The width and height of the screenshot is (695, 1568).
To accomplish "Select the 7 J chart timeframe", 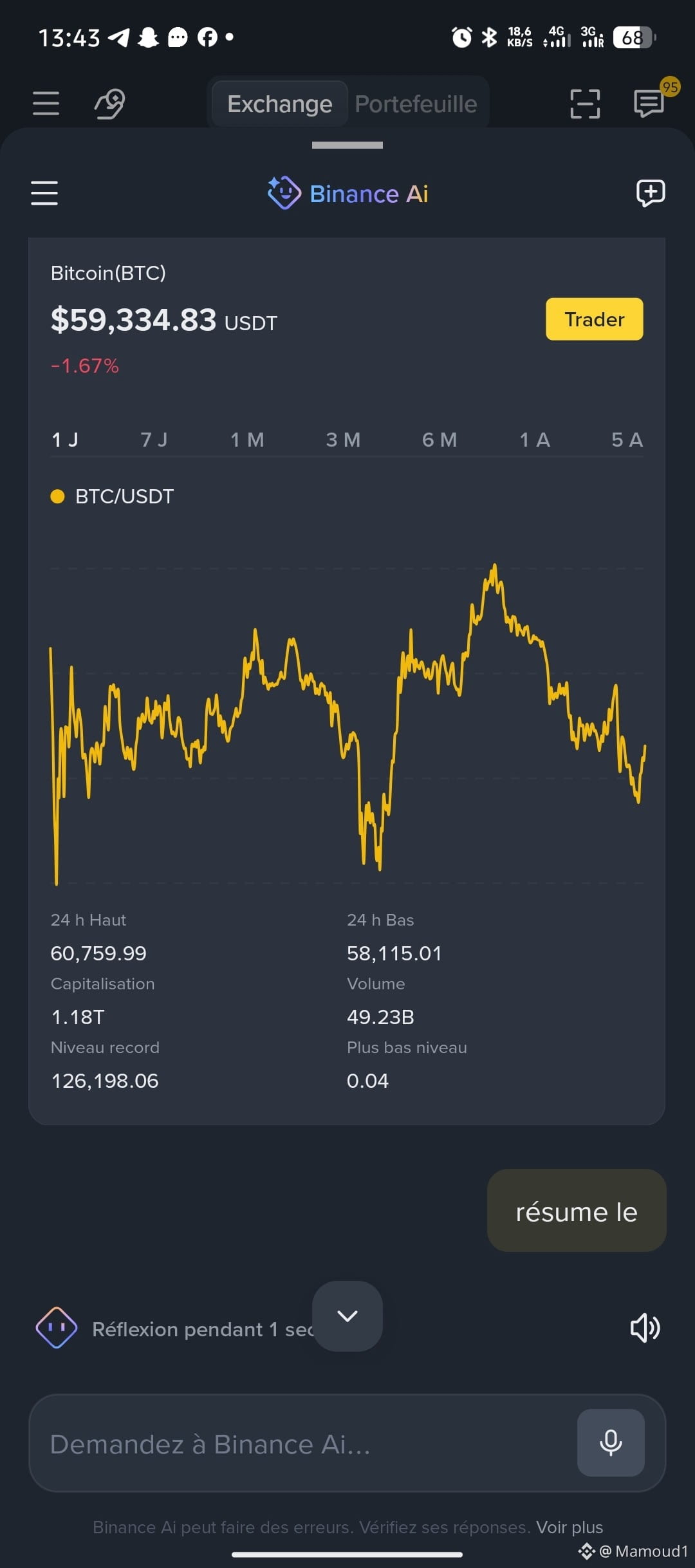I will tap(154, 440).
